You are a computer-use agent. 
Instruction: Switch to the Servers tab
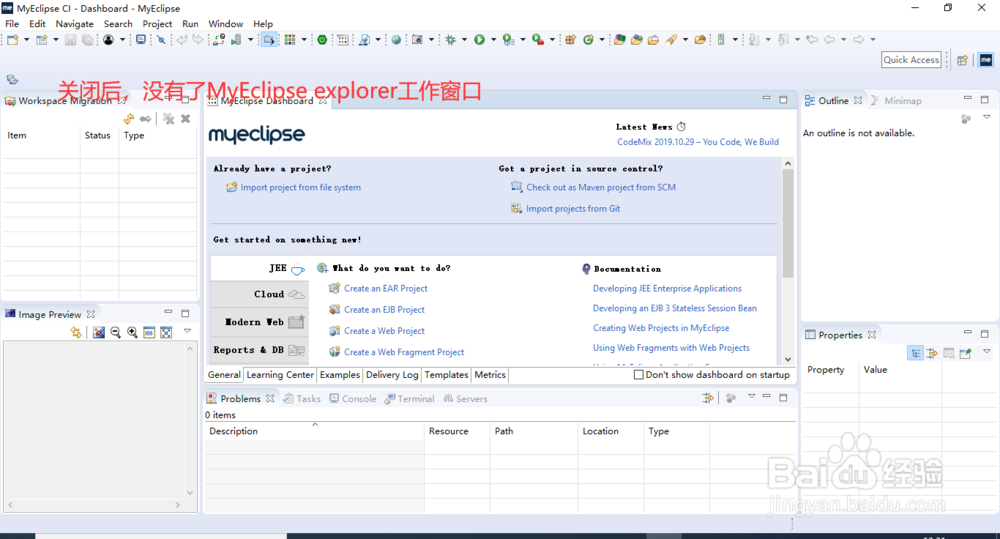pyautogui.click(x=466, y=399)
